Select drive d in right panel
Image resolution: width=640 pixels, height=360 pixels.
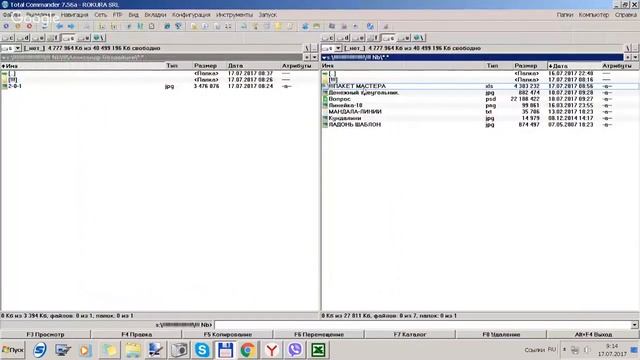coord(343,38)
